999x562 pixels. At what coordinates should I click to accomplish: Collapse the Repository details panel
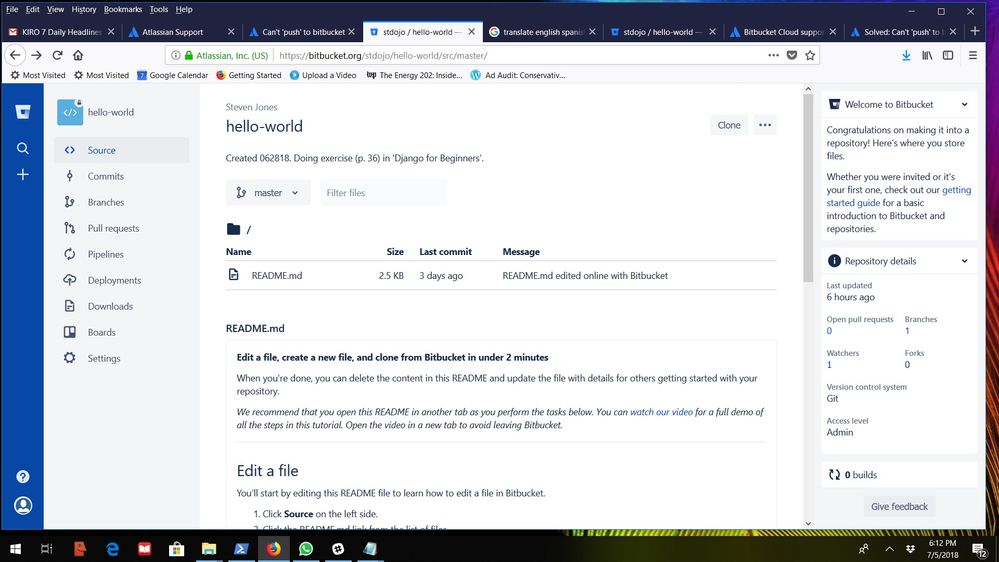point(964,261)
